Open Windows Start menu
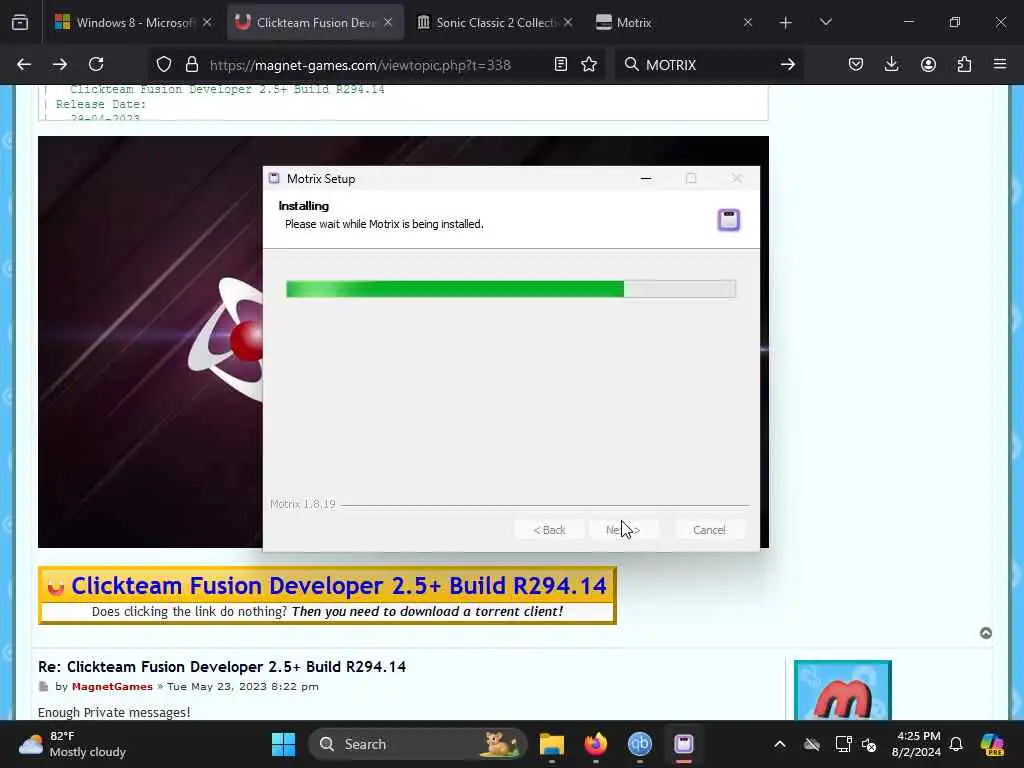The height and width of the screenshot is (768, 1024). point(283,744)
